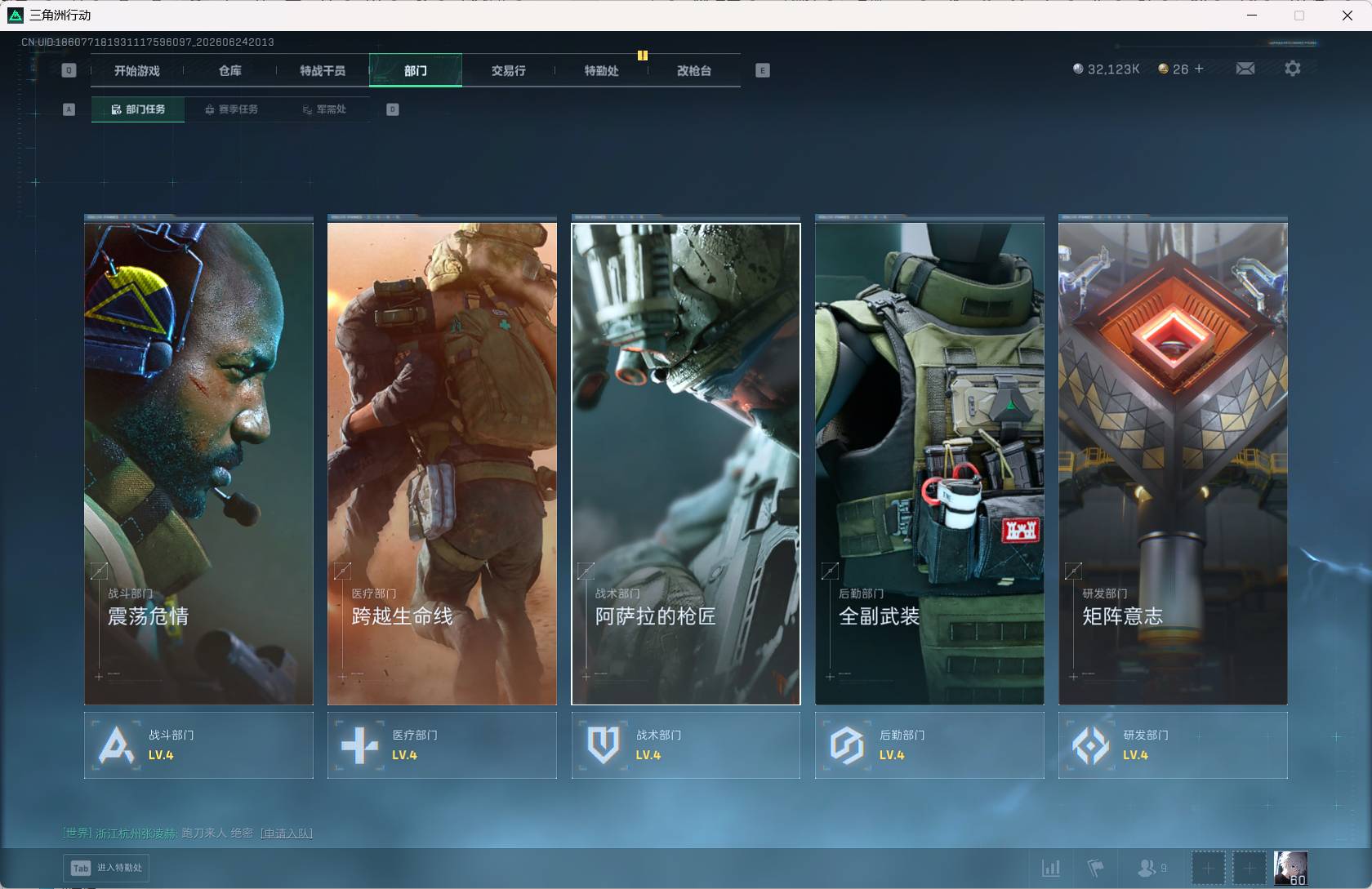1372x889 pixels.
Task: Switch to the 特战干员 tab
Action: [323, 70]
